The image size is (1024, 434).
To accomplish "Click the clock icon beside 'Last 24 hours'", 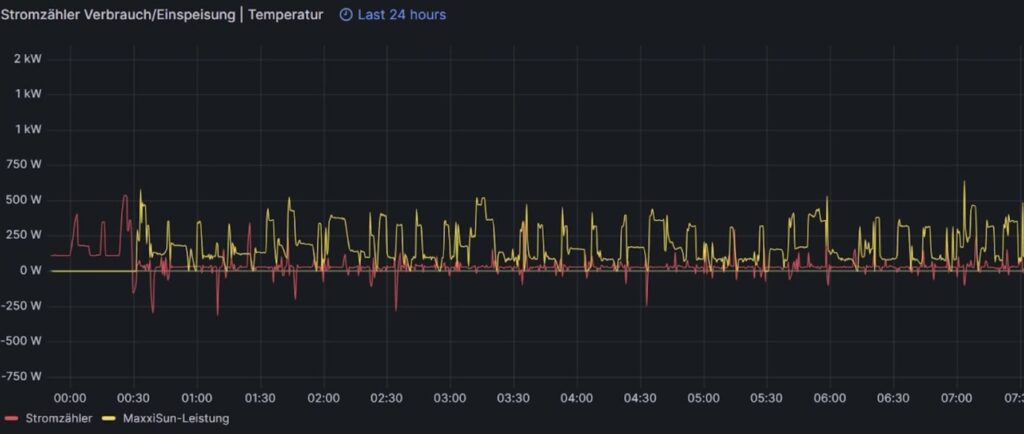I will [346, 14].
